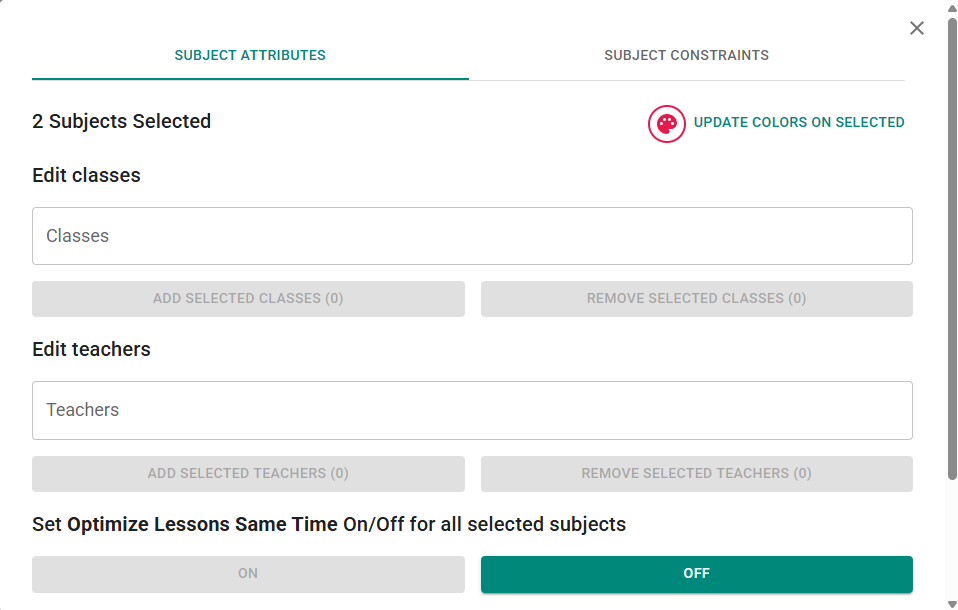Click Remove Selected Teachers
The width and height of the screenshot is (958, 610).
696,473
